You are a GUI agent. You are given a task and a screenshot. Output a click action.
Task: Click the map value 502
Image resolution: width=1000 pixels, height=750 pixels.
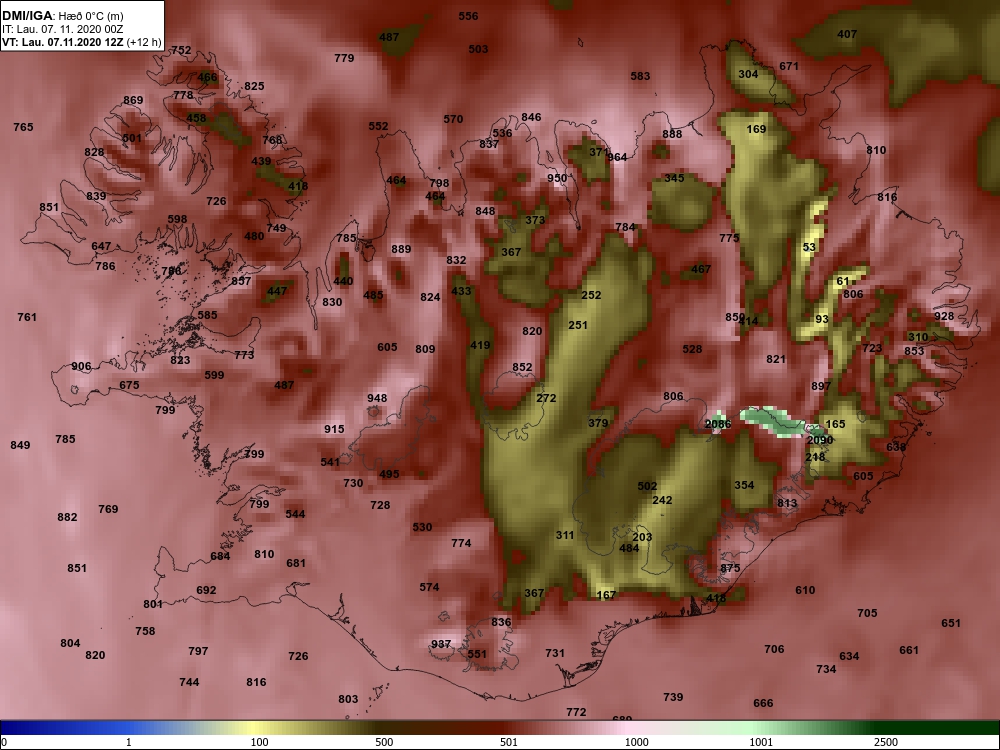[x=647, y=486]
